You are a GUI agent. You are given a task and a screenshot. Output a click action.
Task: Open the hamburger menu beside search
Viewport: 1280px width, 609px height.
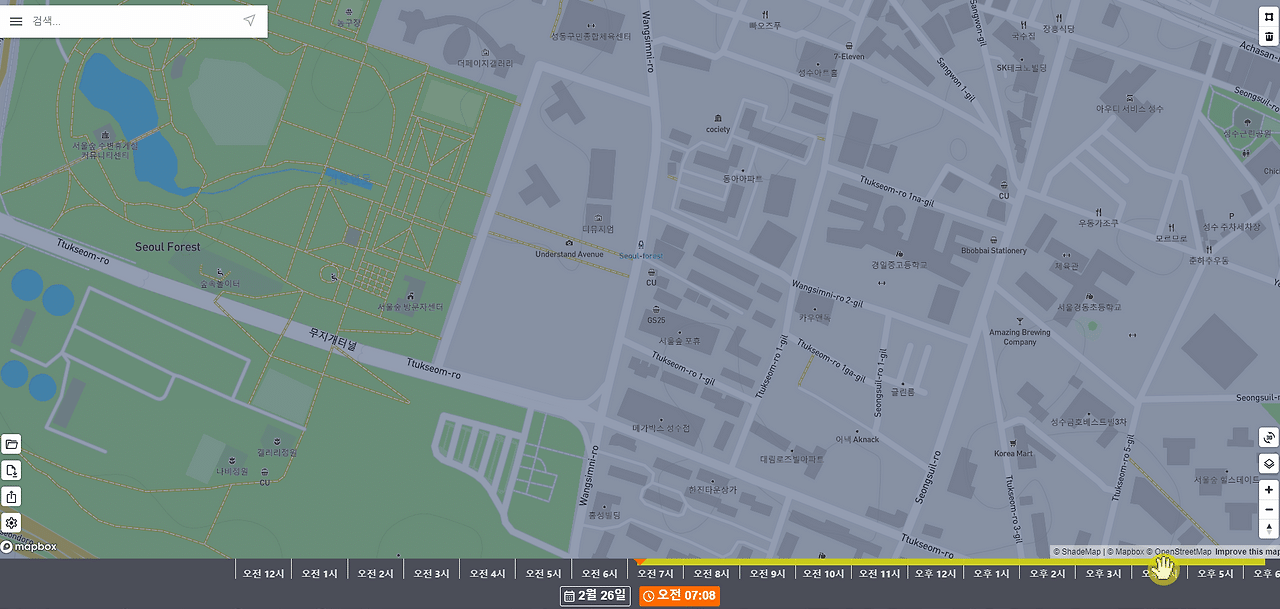[x=16, y=20]
